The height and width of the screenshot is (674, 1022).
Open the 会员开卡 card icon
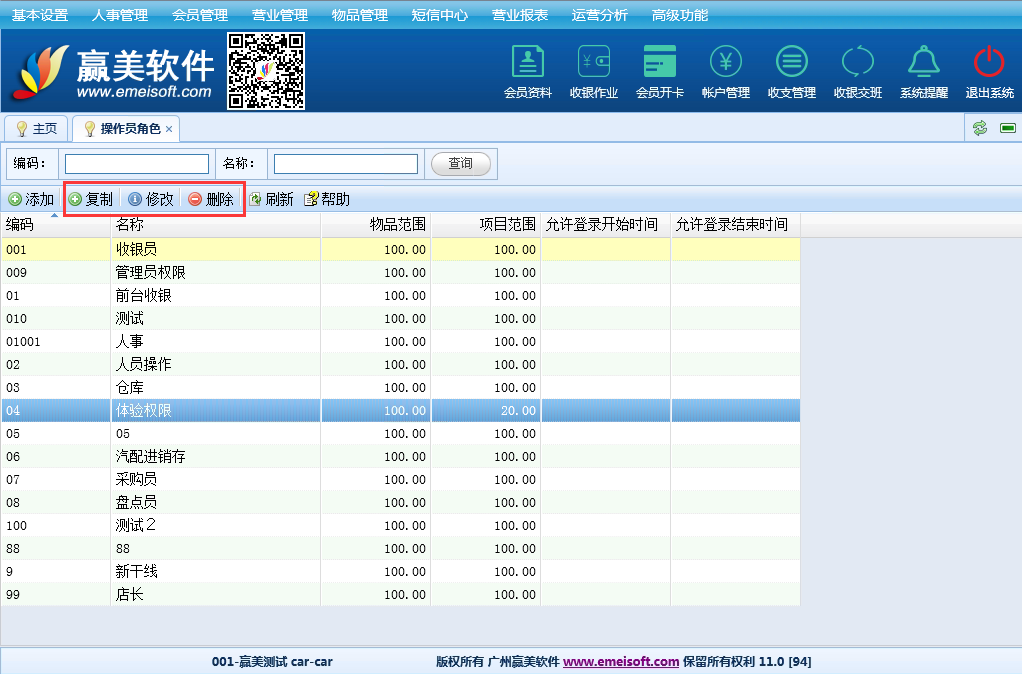[660, 63]
